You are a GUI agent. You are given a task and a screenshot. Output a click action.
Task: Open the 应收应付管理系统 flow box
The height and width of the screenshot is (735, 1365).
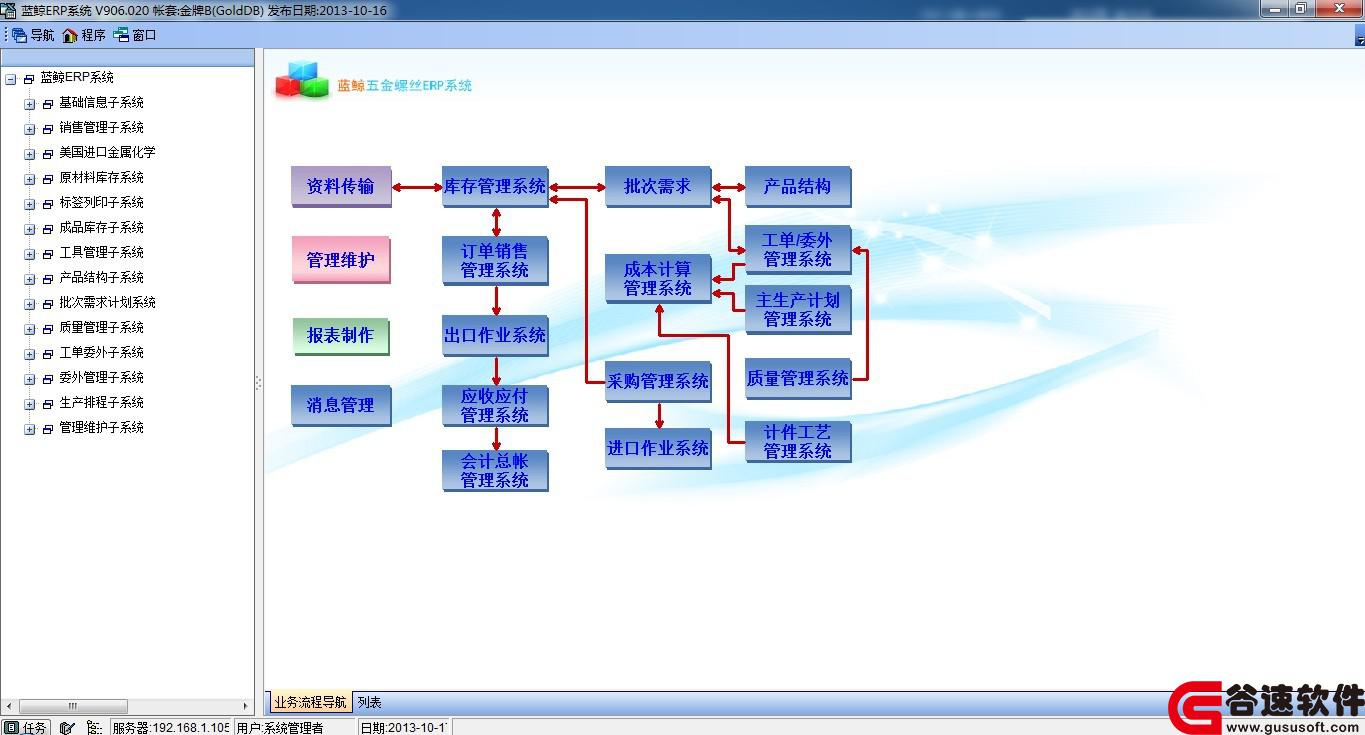point(495,406)
